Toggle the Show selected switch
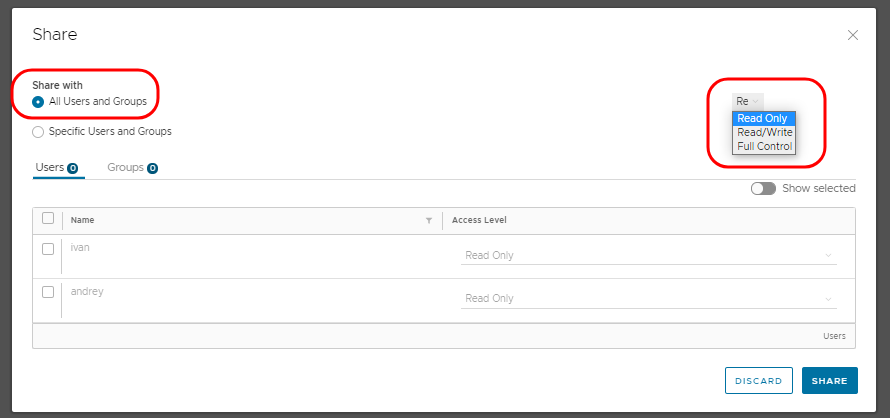890x418 pixels. point(763,188)
